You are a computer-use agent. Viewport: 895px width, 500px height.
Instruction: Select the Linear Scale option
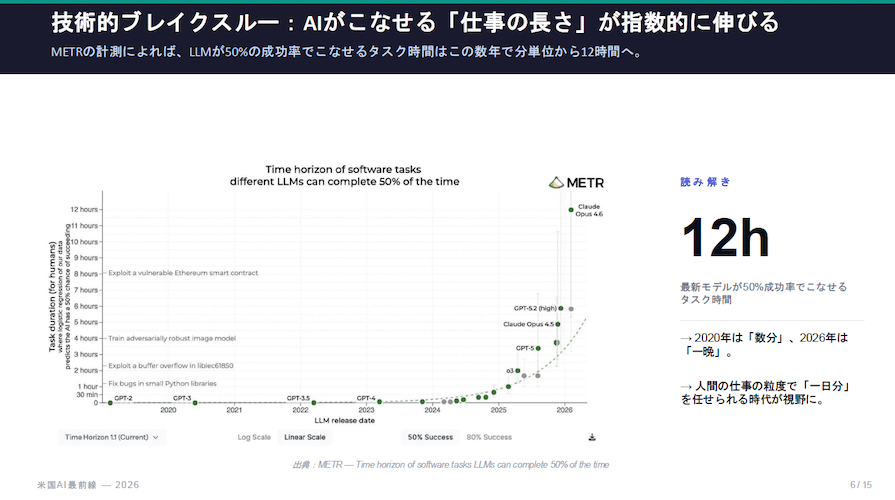coord(305,437)
